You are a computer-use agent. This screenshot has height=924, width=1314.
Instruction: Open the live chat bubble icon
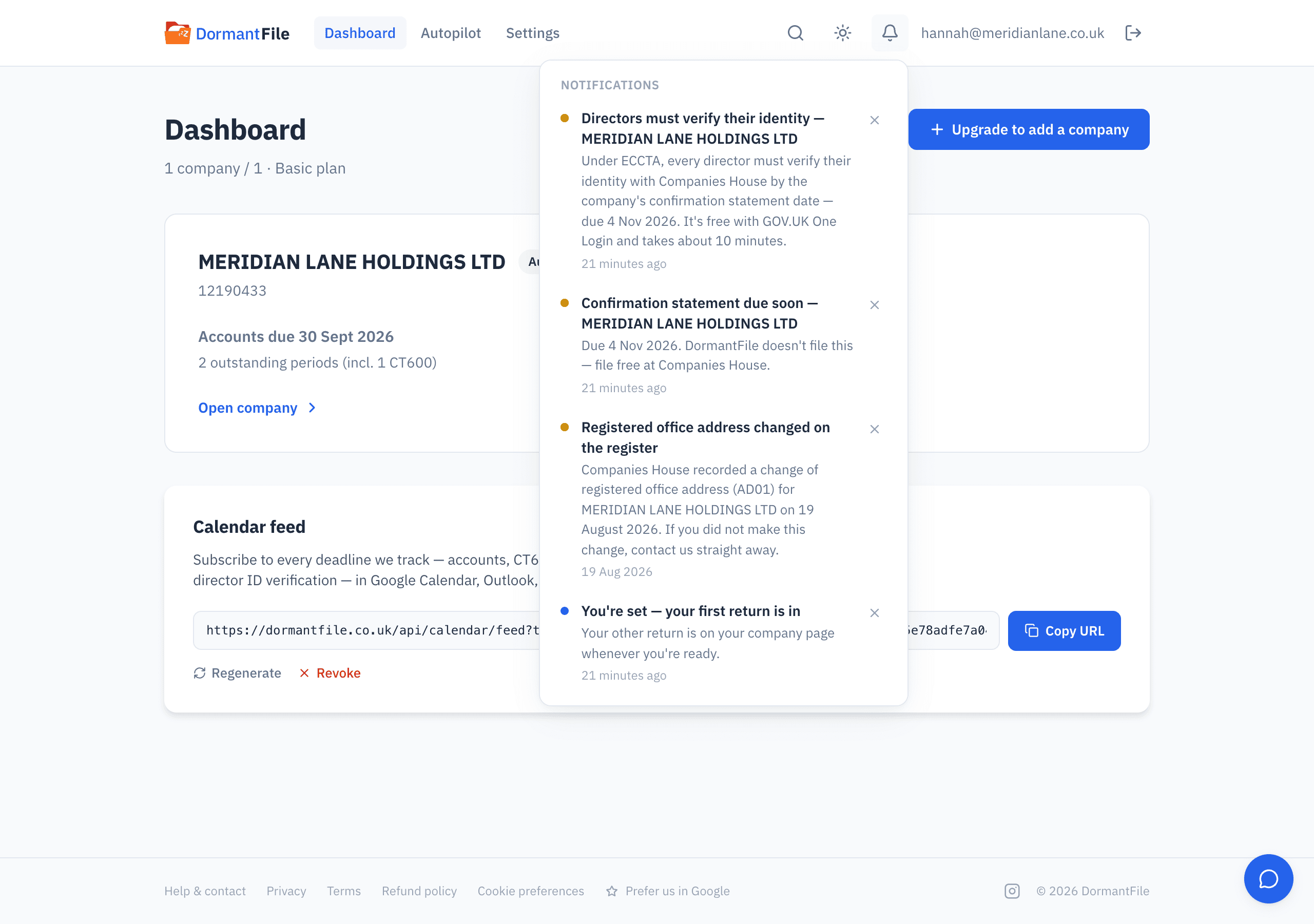[1268, 878]
